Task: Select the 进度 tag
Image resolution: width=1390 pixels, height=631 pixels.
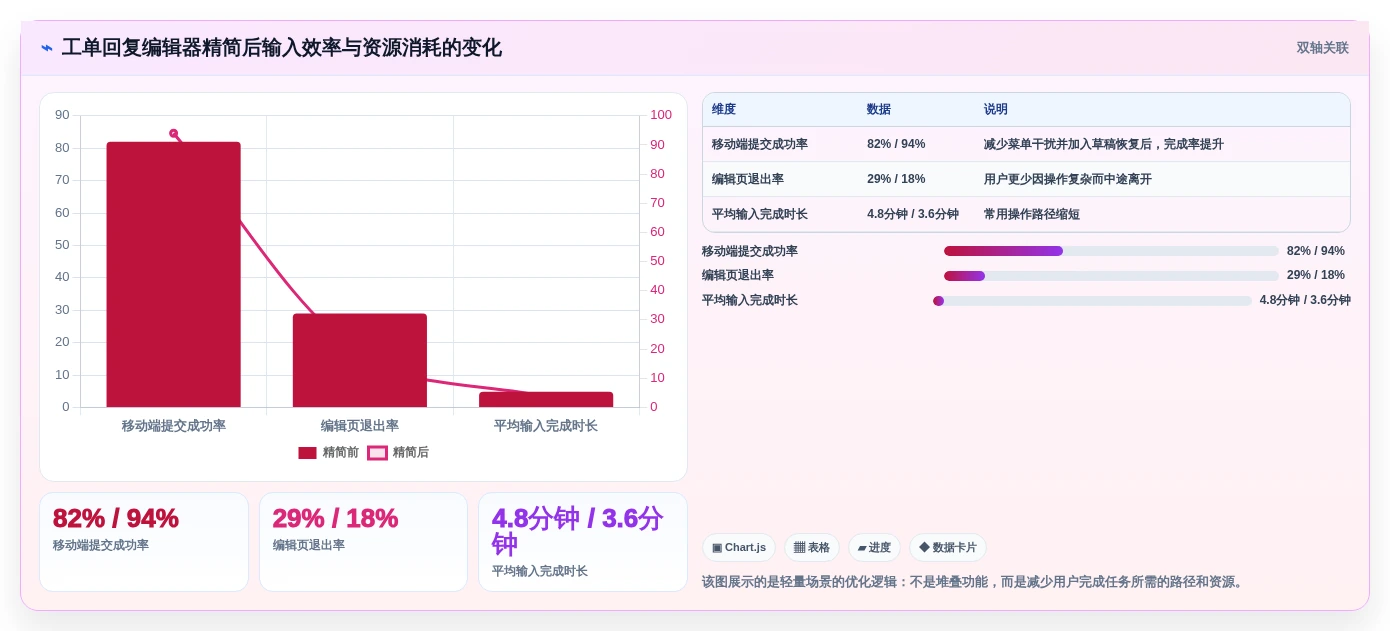Action: (x=874, y=548)
